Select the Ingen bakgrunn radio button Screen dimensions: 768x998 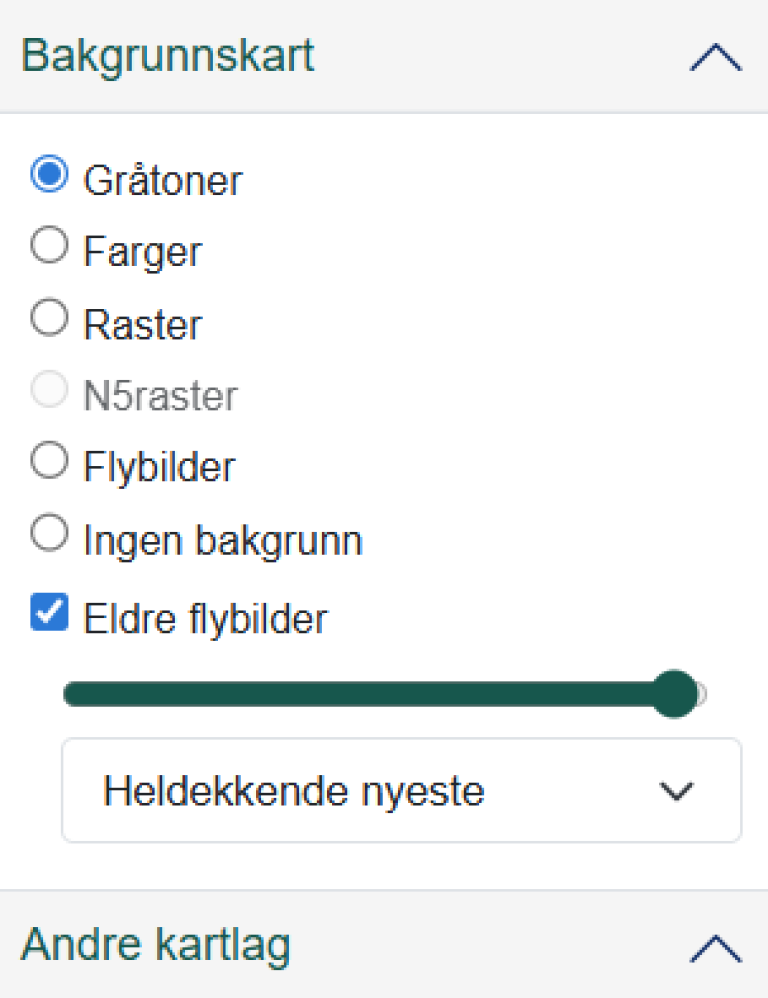click(49, 535)
